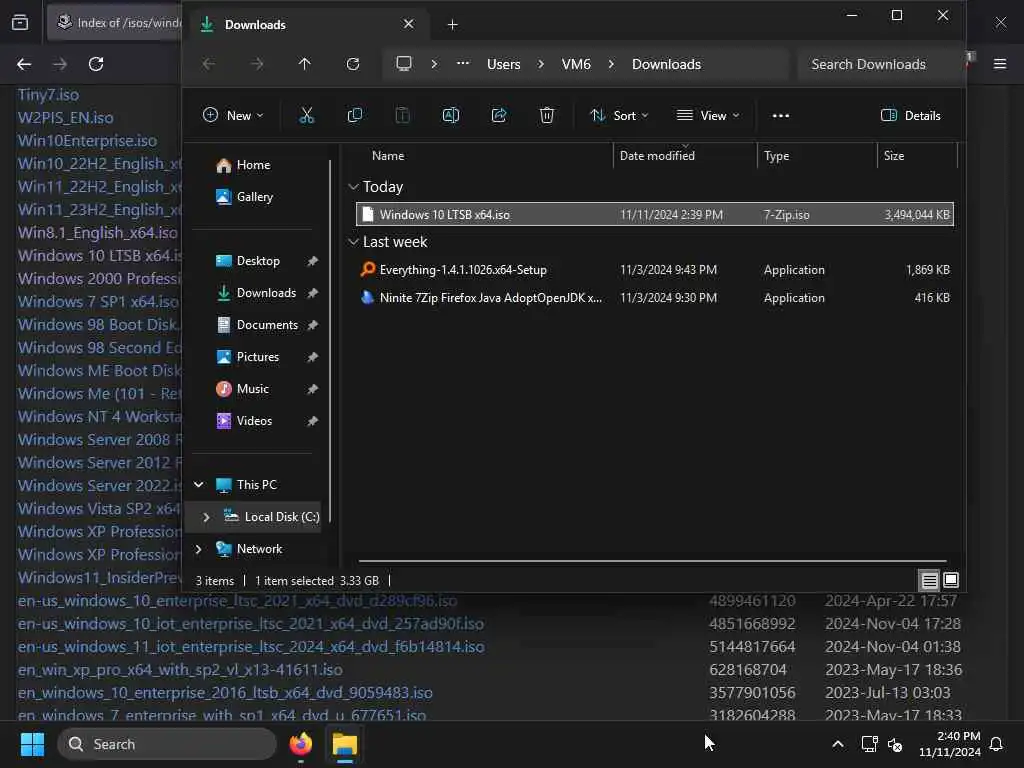Click the Delete trash icon
1024x768 pixels.
(x=547, y=116)
